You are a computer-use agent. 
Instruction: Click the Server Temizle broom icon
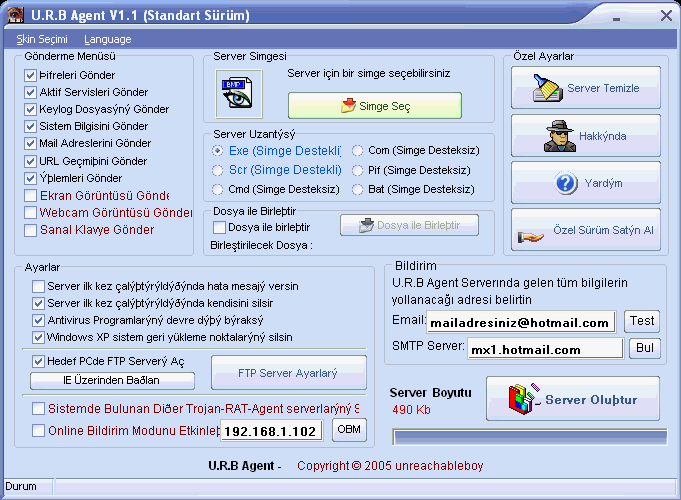coord(543,89)
